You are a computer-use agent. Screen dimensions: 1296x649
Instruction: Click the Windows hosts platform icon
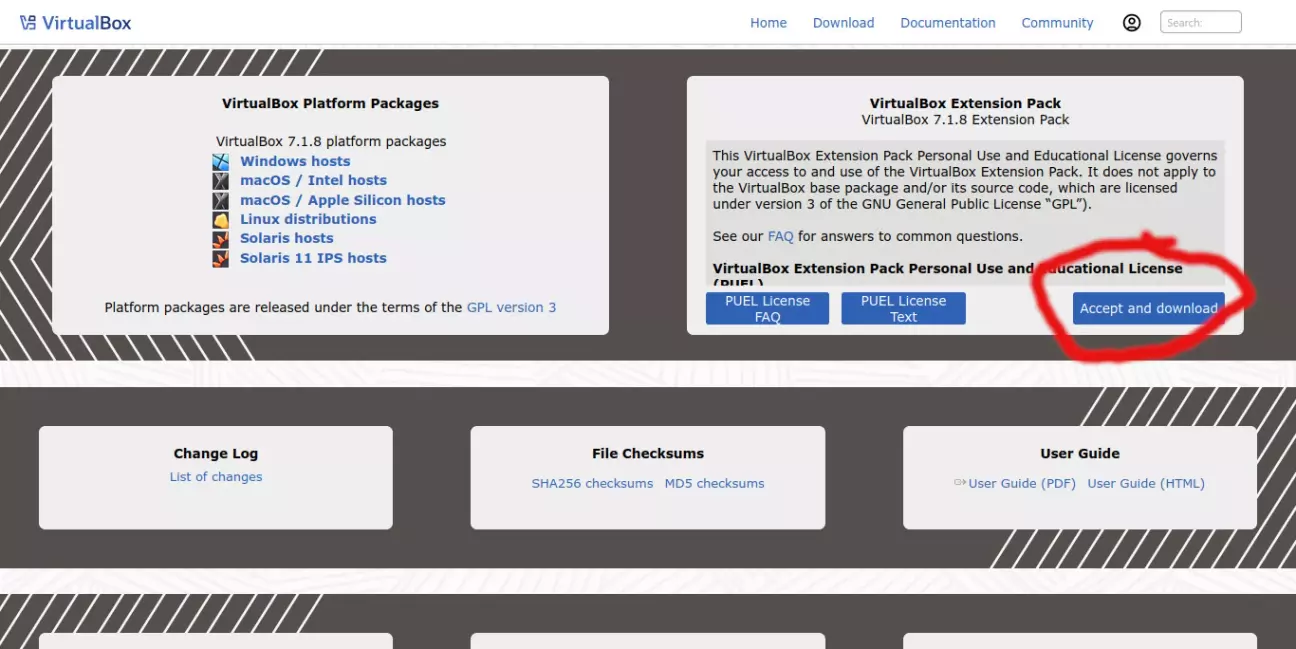[221, 161]
